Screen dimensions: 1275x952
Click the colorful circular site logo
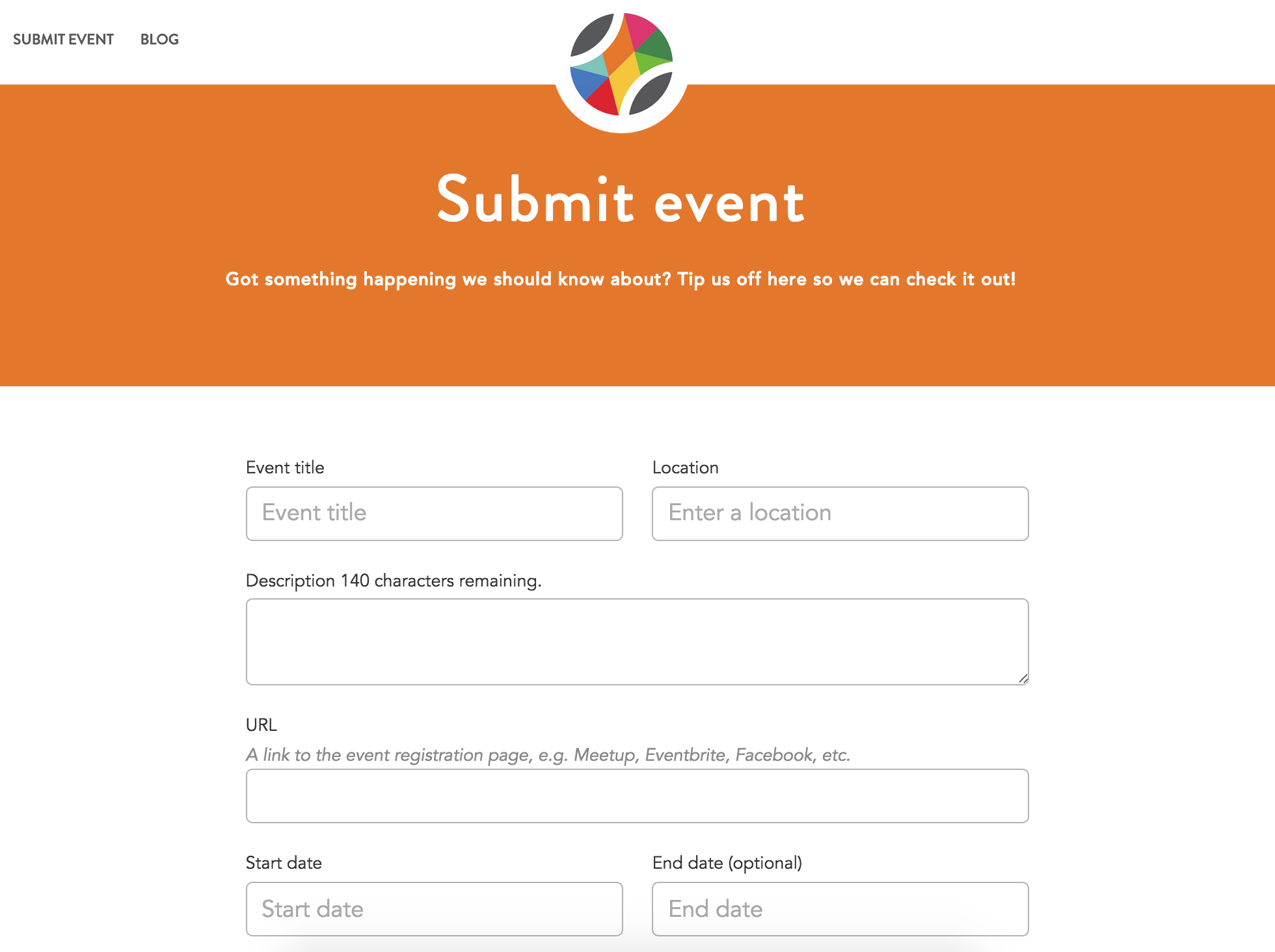[621, 65]
